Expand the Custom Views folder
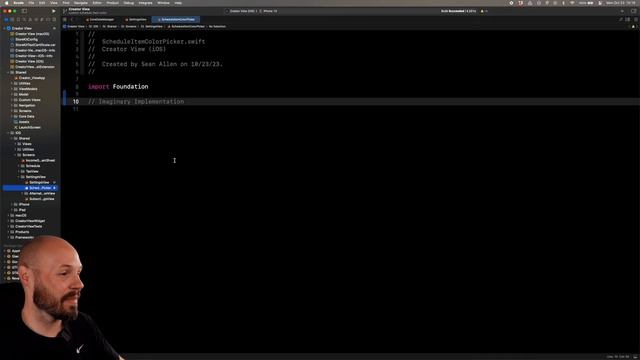 coord(12,100)
